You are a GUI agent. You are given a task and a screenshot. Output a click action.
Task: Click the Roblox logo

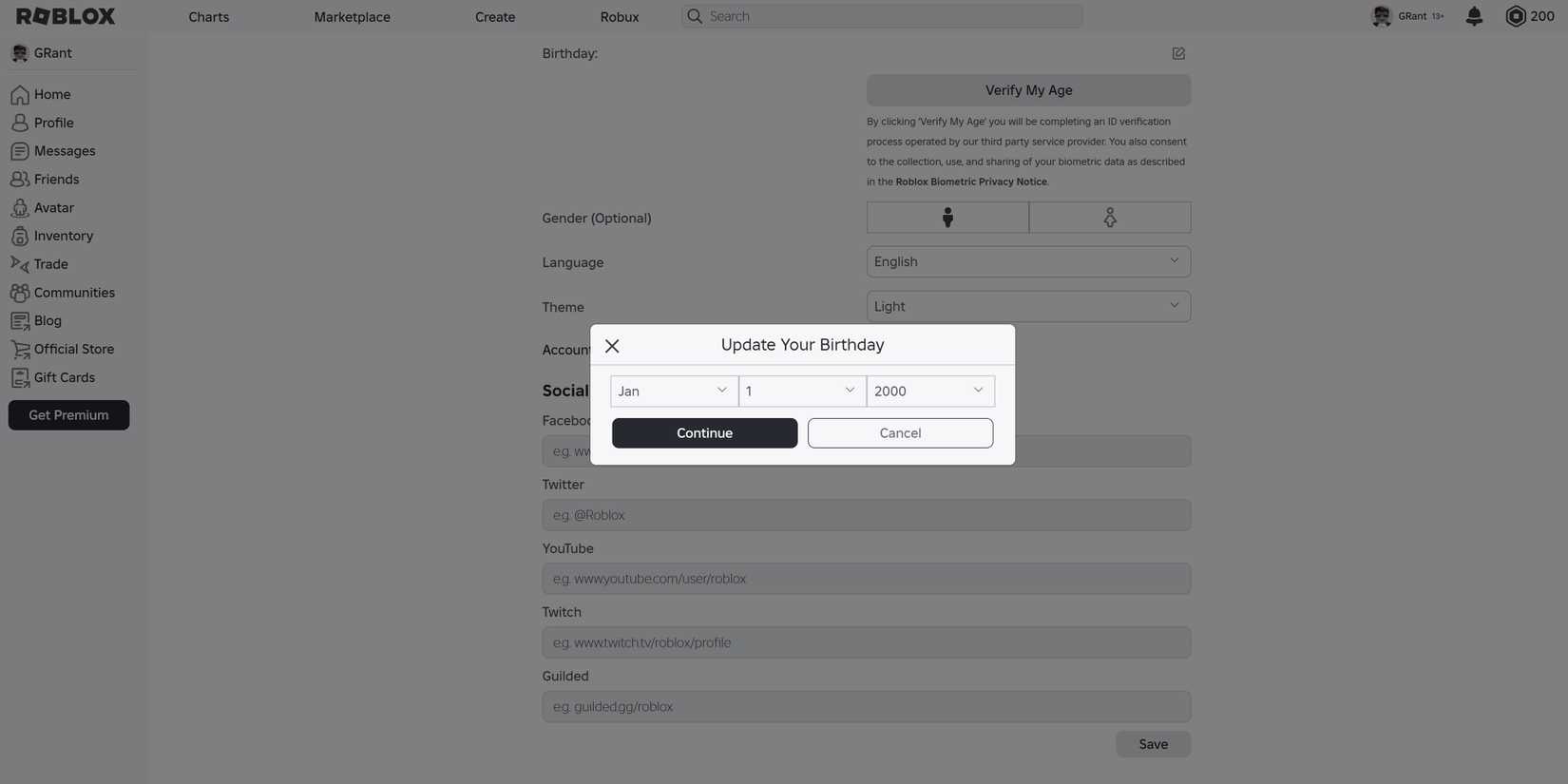(66, 16)
